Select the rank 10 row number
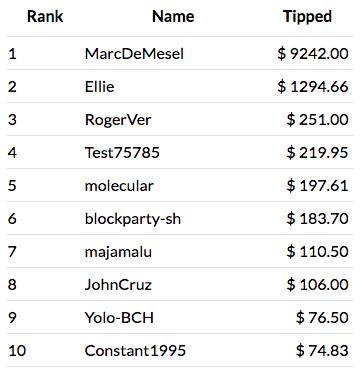The width and height of the screenshot is (362, 371). (17, 351)
